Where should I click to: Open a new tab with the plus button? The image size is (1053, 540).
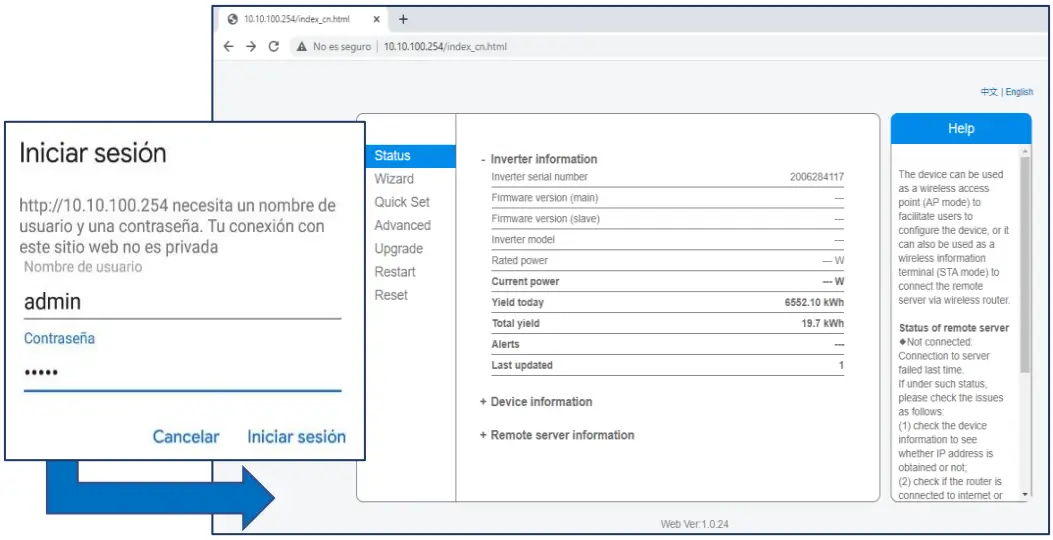pos(403,19)
